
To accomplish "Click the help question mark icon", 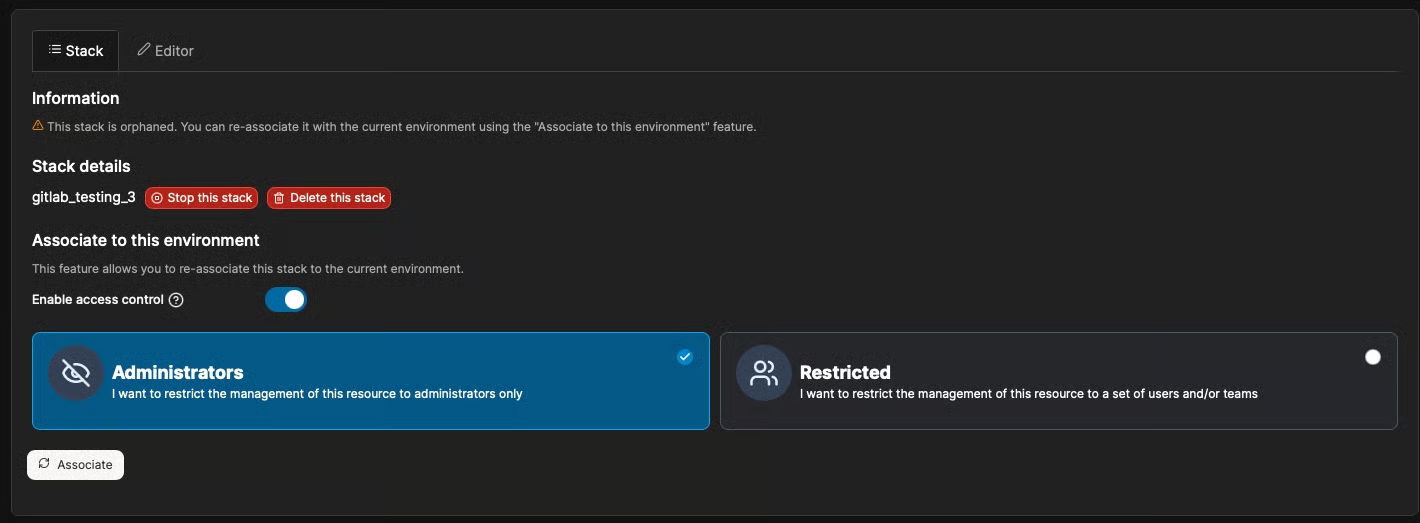I will coord(176,300).
